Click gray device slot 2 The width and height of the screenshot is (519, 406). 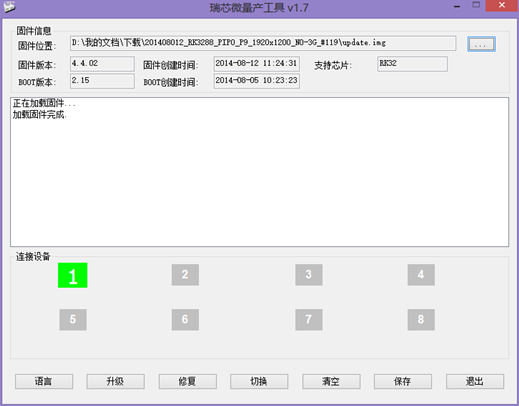pyautogui.click(x=185, y=275)
